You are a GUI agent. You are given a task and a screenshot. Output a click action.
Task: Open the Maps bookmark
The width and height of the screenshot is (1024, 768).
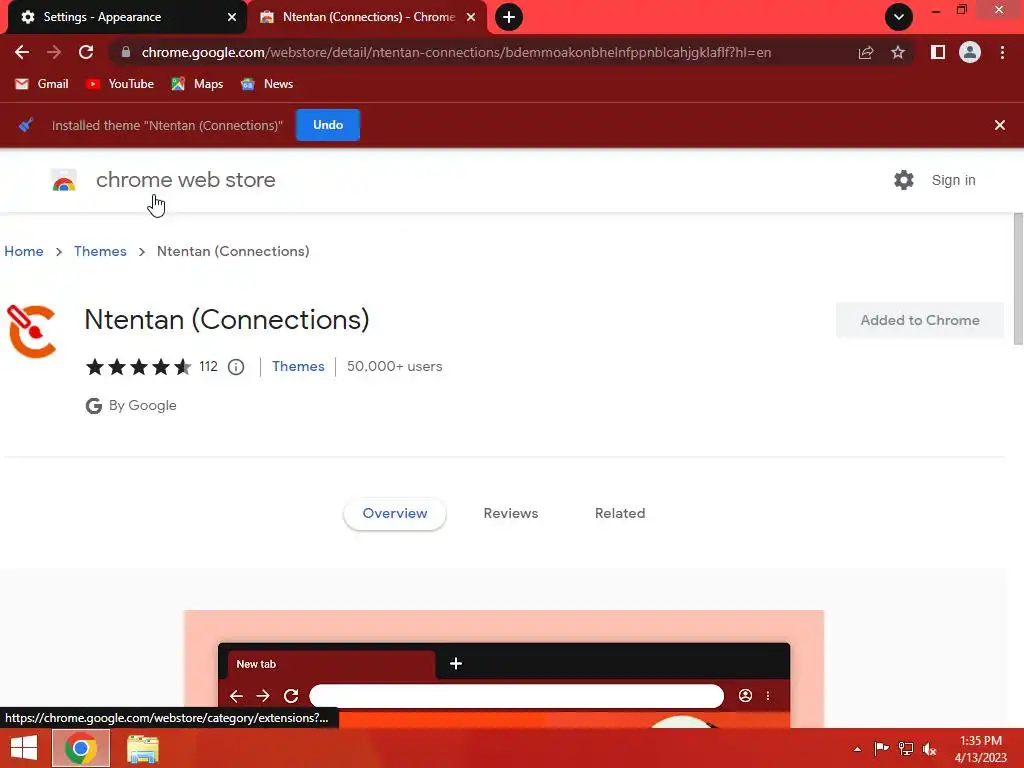[197, 84]
